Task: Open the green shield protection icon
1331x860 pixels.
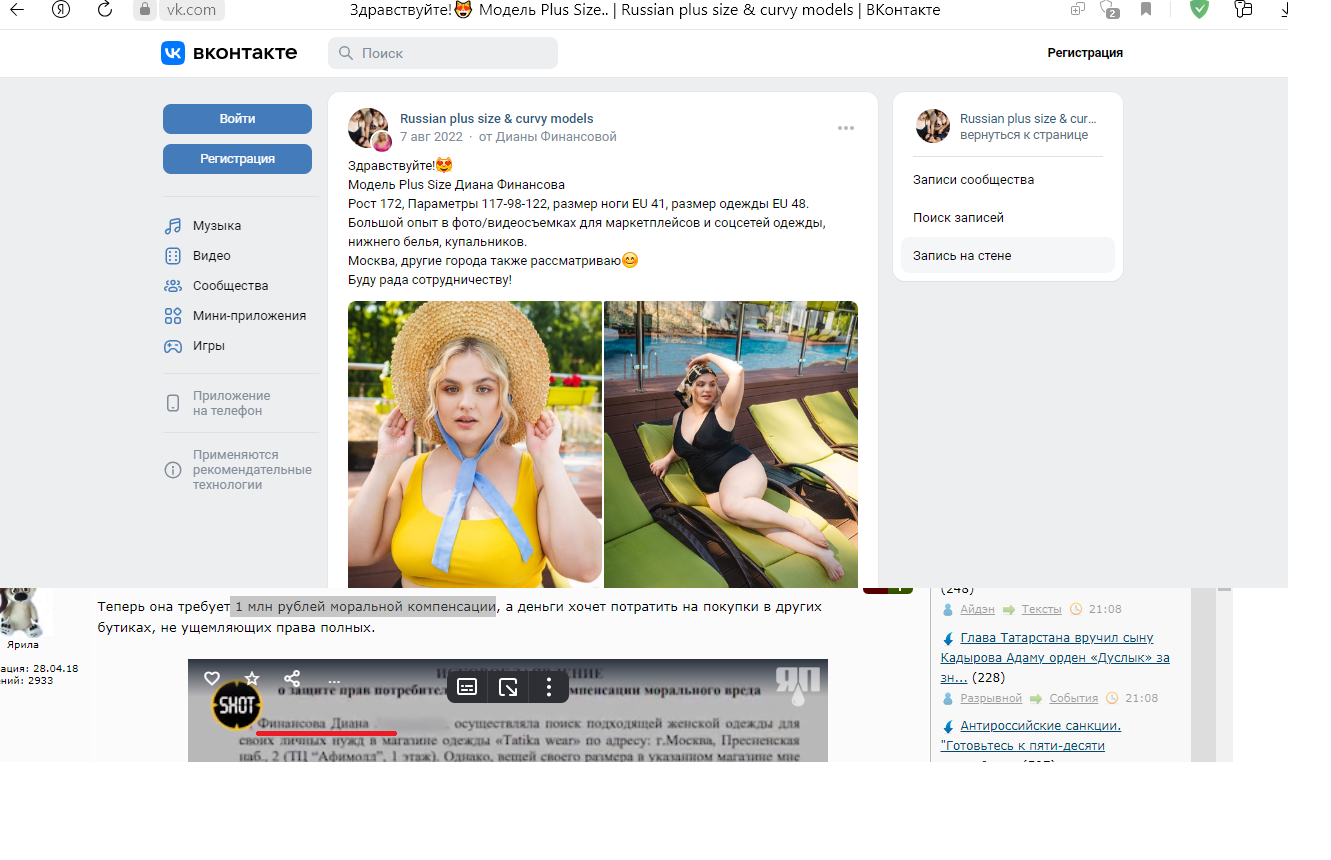Action: click(1199, 10)
